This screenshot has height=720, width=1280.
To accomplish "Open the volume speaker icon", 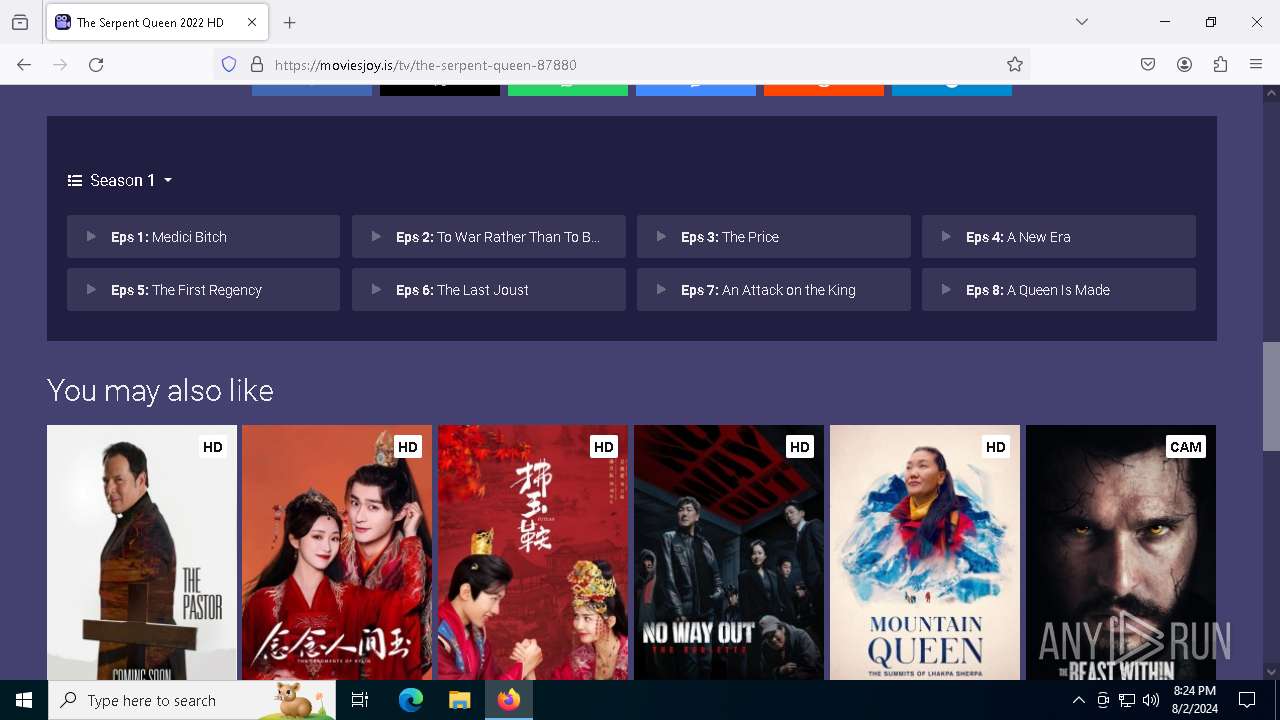I will 1151,700.
